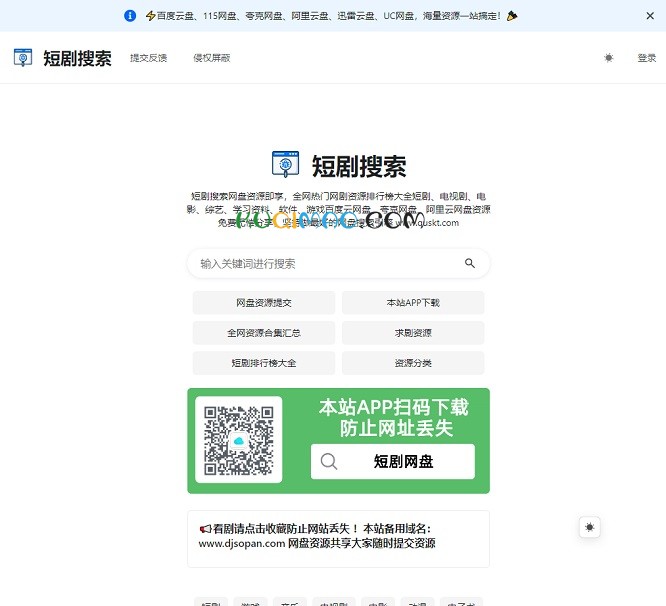Click the 本站APP下载 button
The image size is (666, 606).
tap(413, 303)
